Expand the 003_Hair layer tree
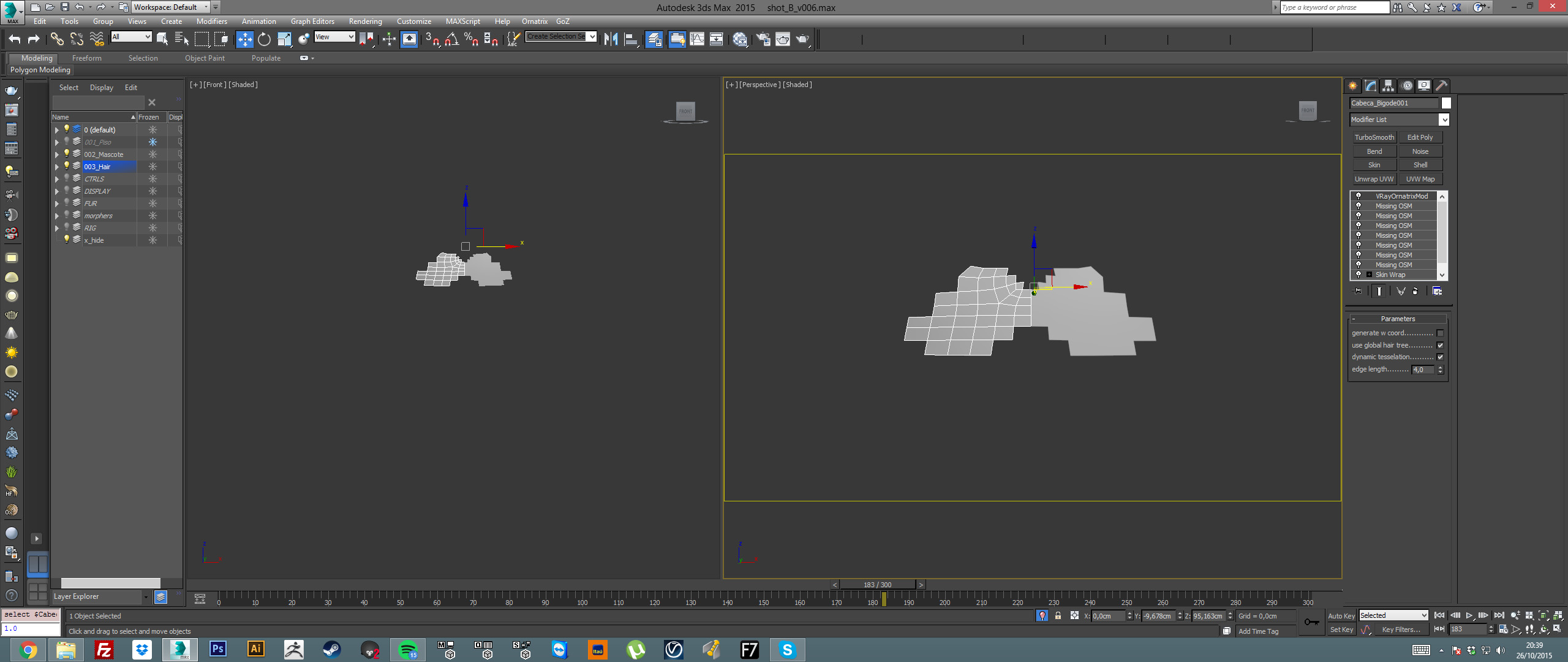Viewport: 1568px width, 662px height. tap(57, 167)
